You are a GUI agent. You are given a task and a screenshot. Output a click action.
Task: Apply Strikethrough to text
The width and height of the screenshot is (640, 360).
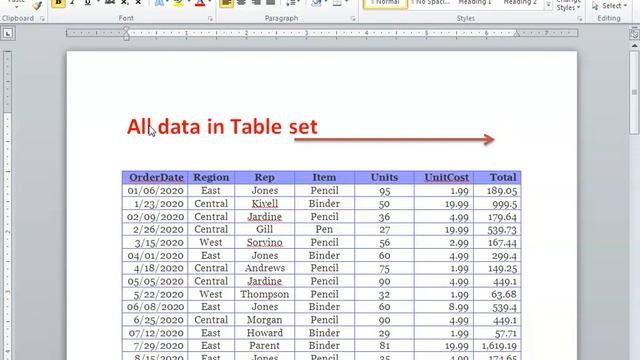coord(110,3)
